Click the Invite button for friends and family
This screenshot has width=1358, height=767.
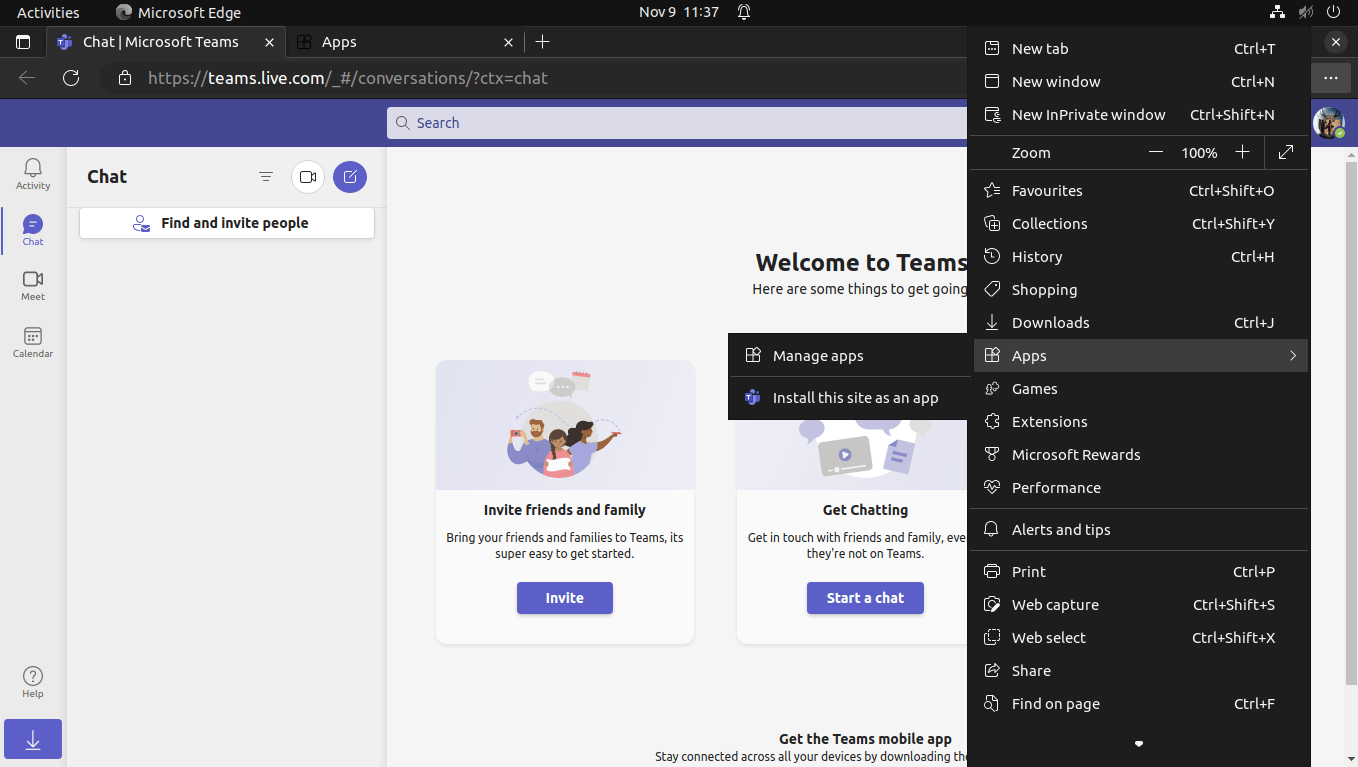pyautogui.click(x=564, y=597)
